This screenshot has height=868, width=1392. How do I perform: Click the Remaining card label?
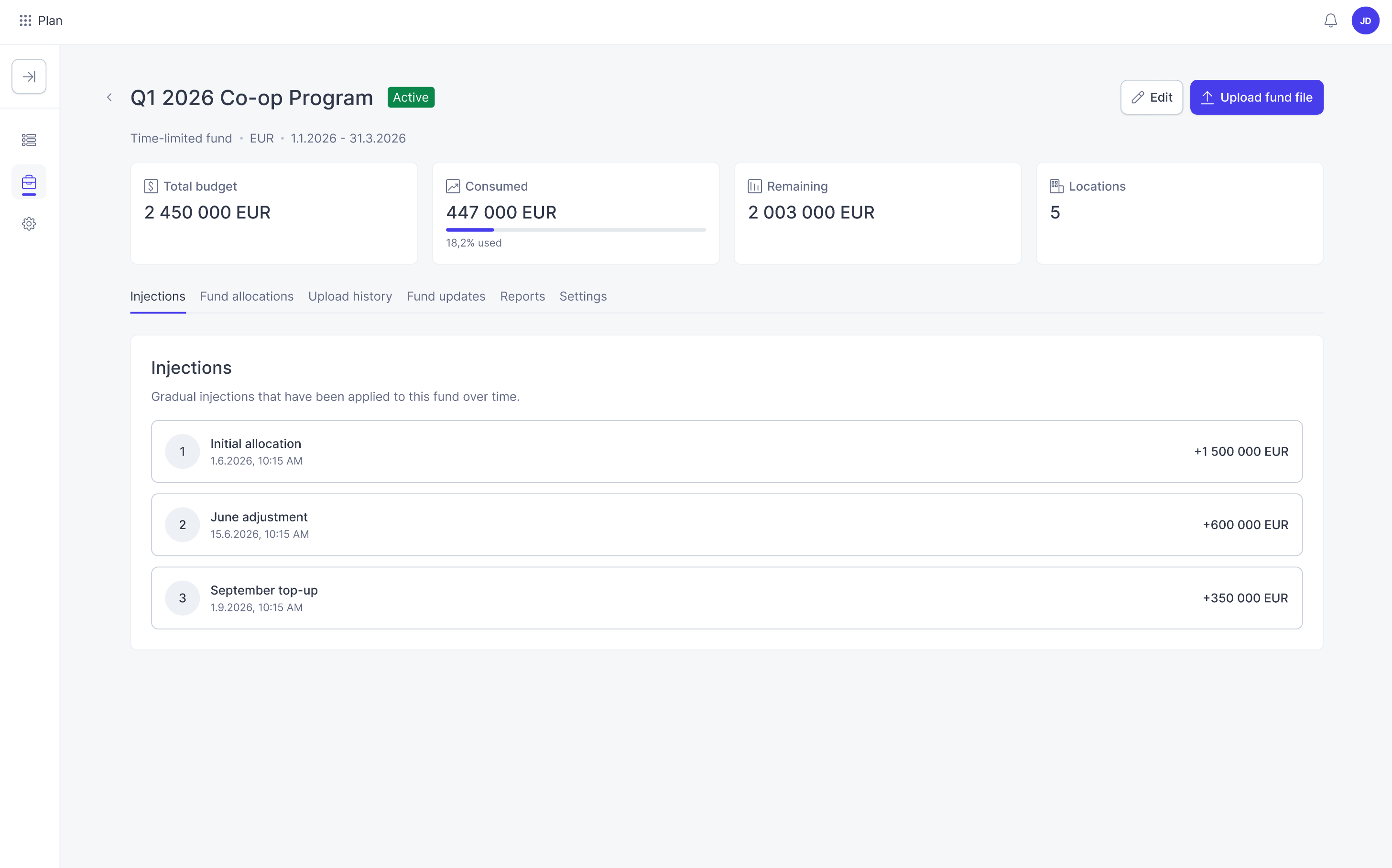click(x=797, y=186)
